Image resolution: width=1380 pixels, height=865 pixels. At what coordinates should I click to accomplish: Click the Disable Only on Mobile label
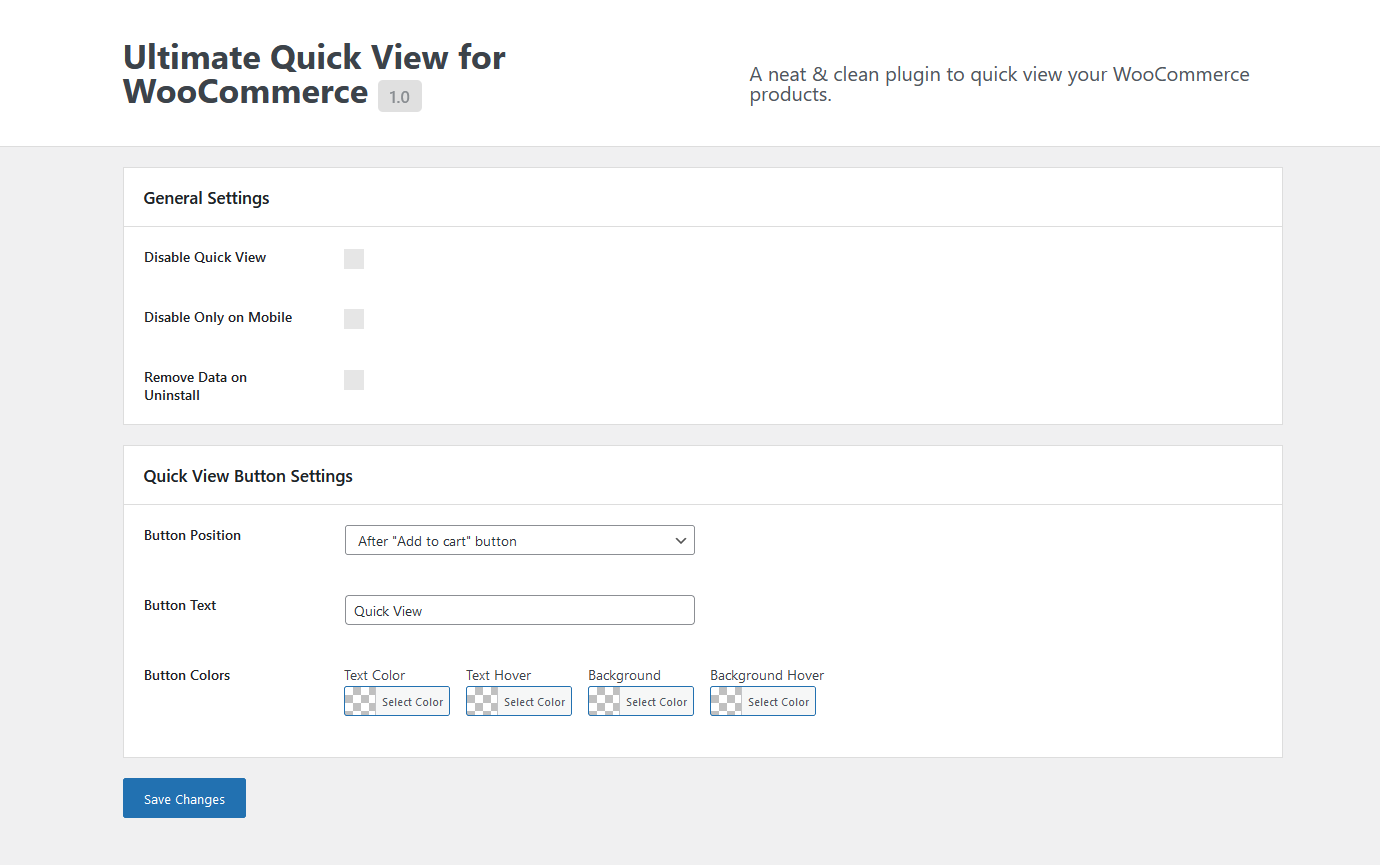point(218,317)
